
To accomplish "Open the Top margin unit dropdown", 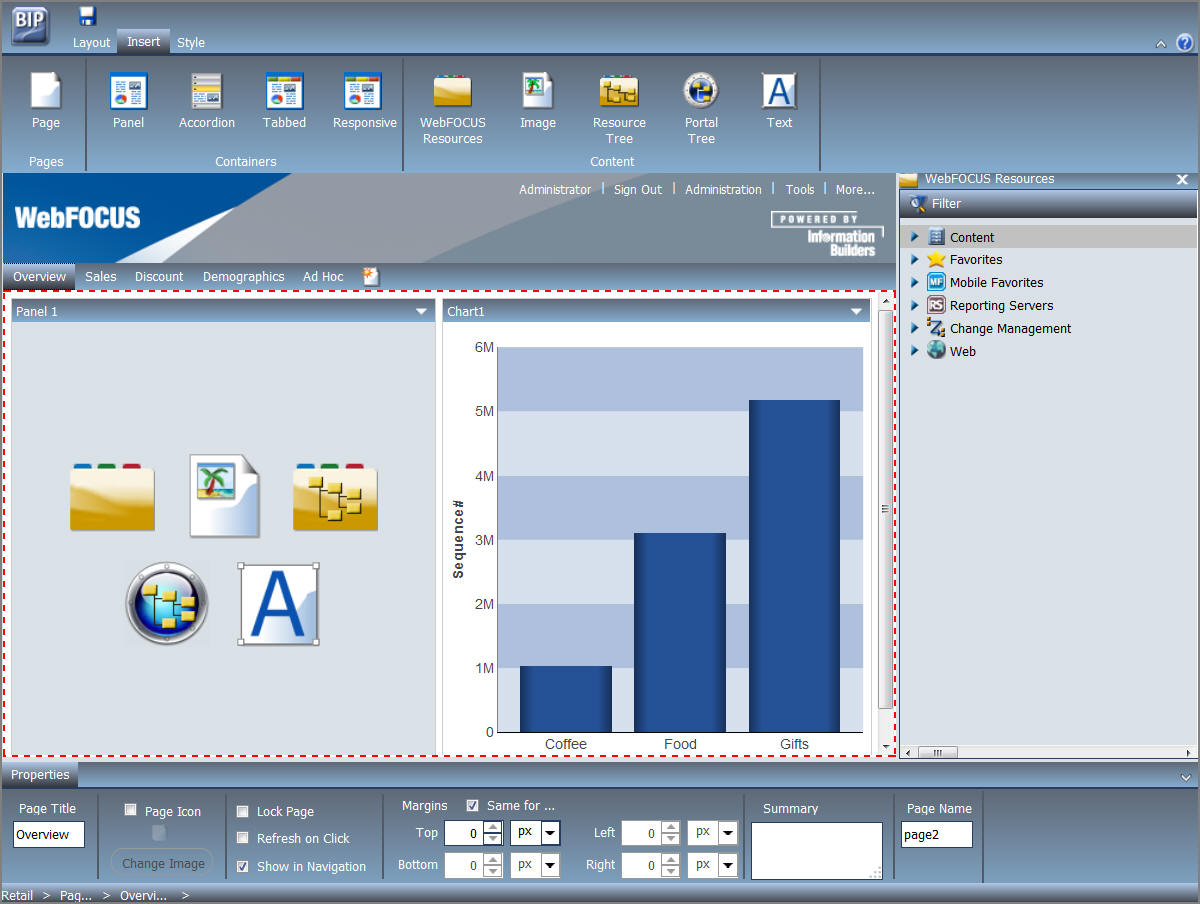I will tap(551, 833).
